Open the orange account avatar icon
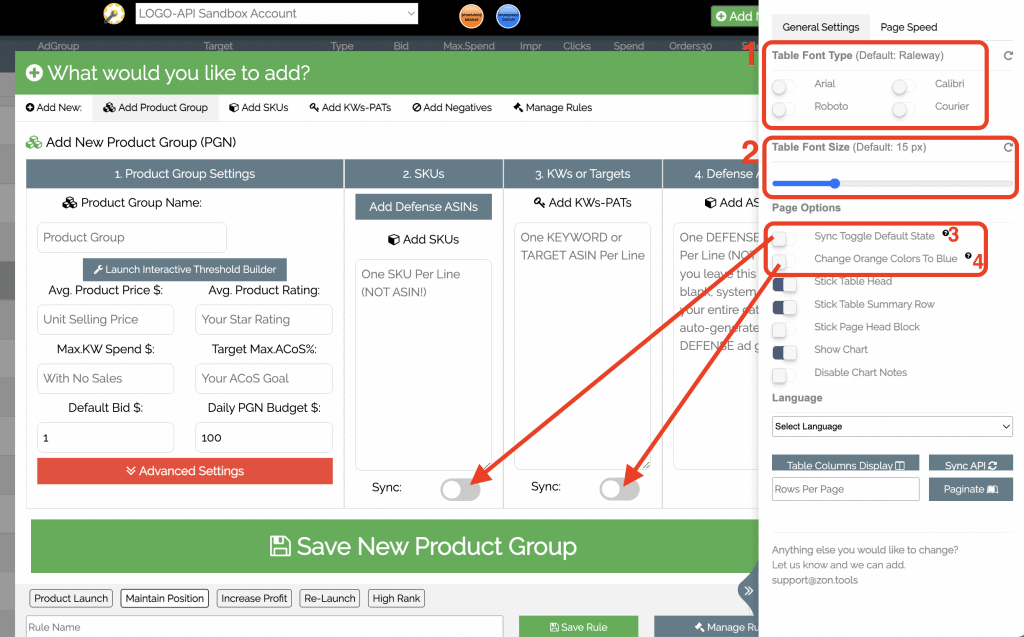The width and height of the screenshot is (1024, 637). click(x=471, y=16)
